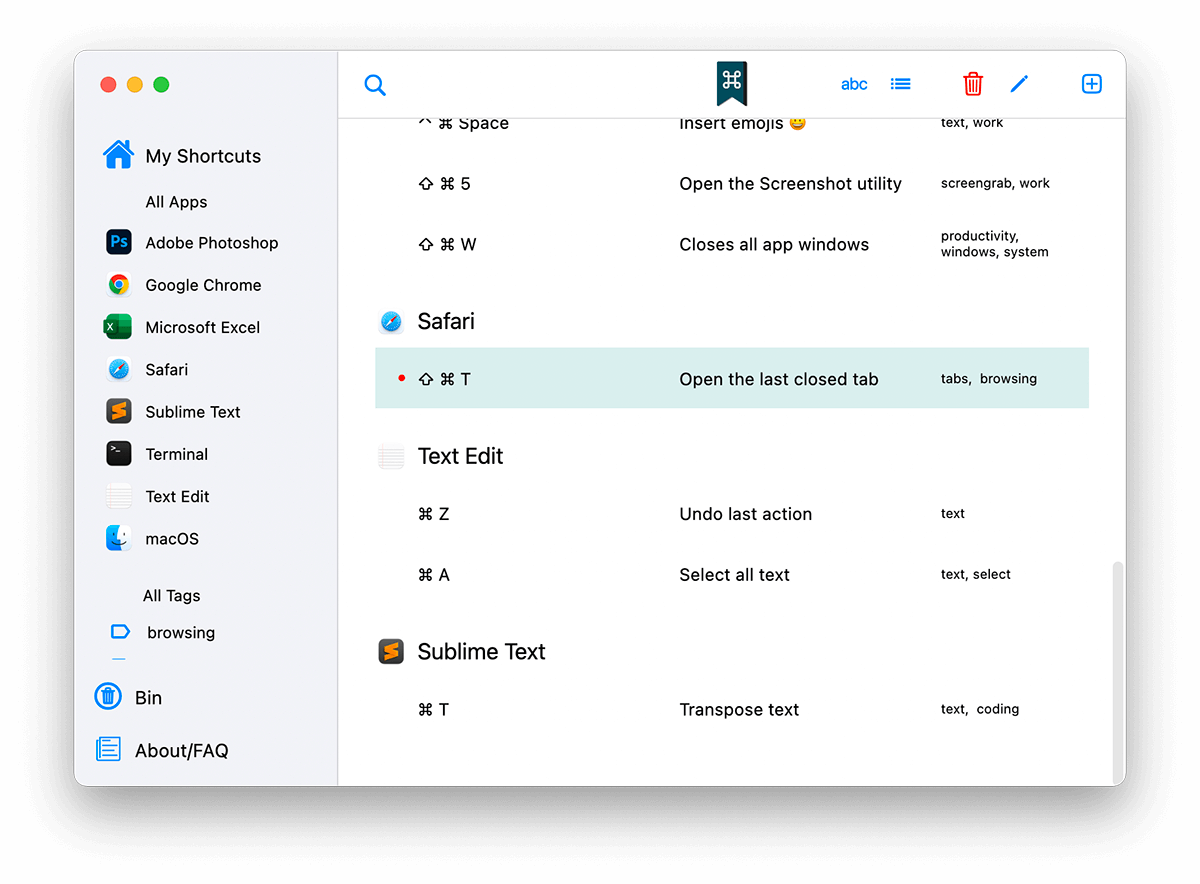Viewport: 1200px width, 884px height.
Task: Filter by Terminal label
Action: pos(177,454)
